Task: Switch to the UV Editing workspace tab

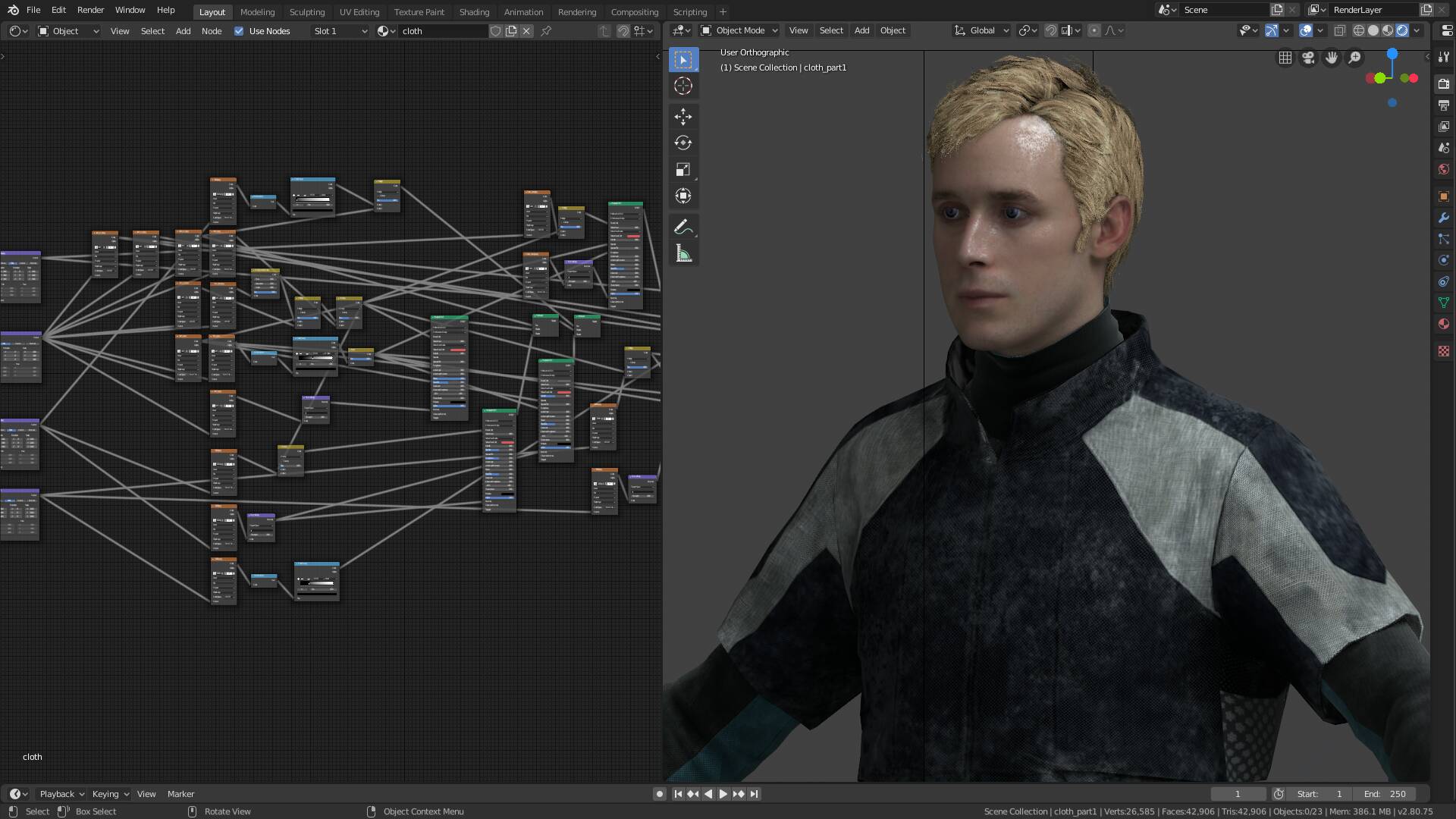Action: pos(359,12)
